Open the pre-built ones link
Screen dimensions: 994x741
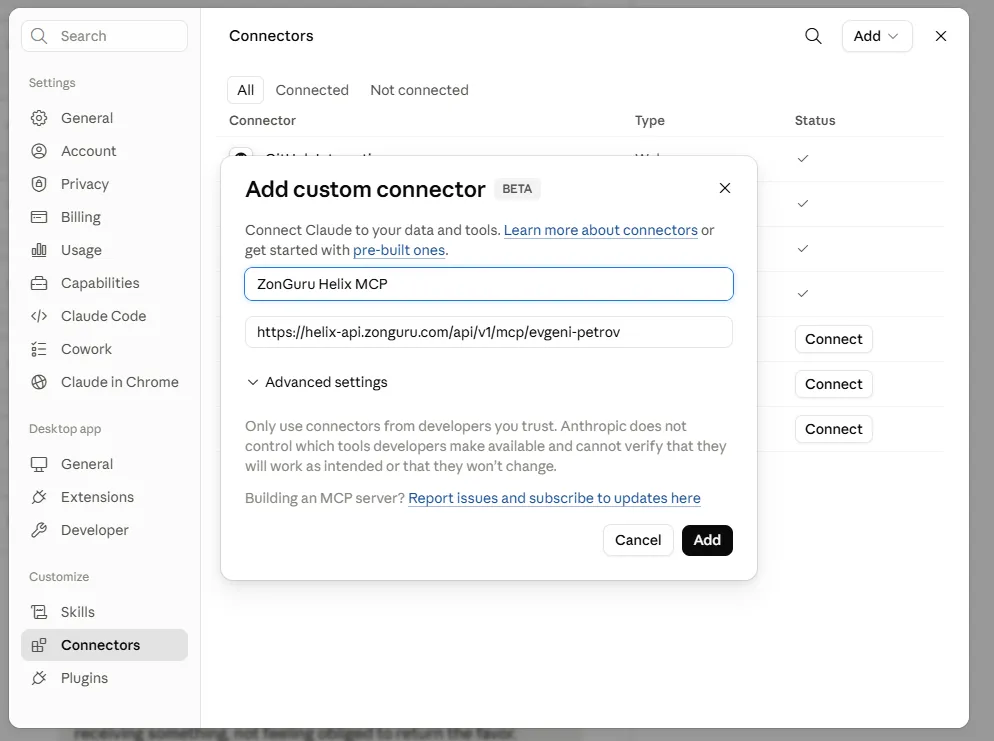pyautogui.click(x=399, y=250)
